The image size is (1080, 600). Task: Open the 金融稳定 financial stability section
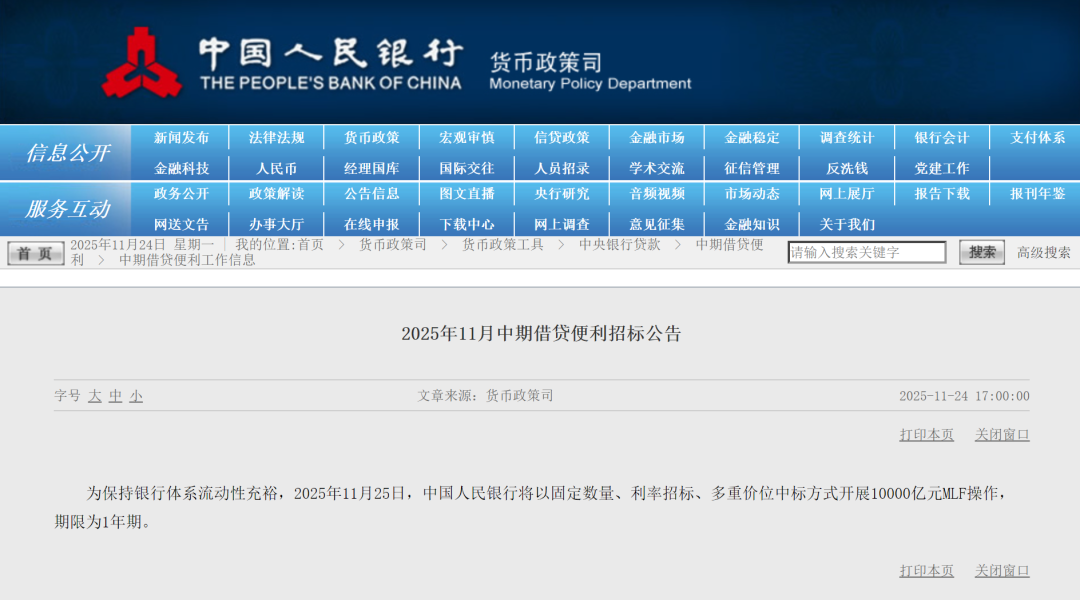click(752, 137)
